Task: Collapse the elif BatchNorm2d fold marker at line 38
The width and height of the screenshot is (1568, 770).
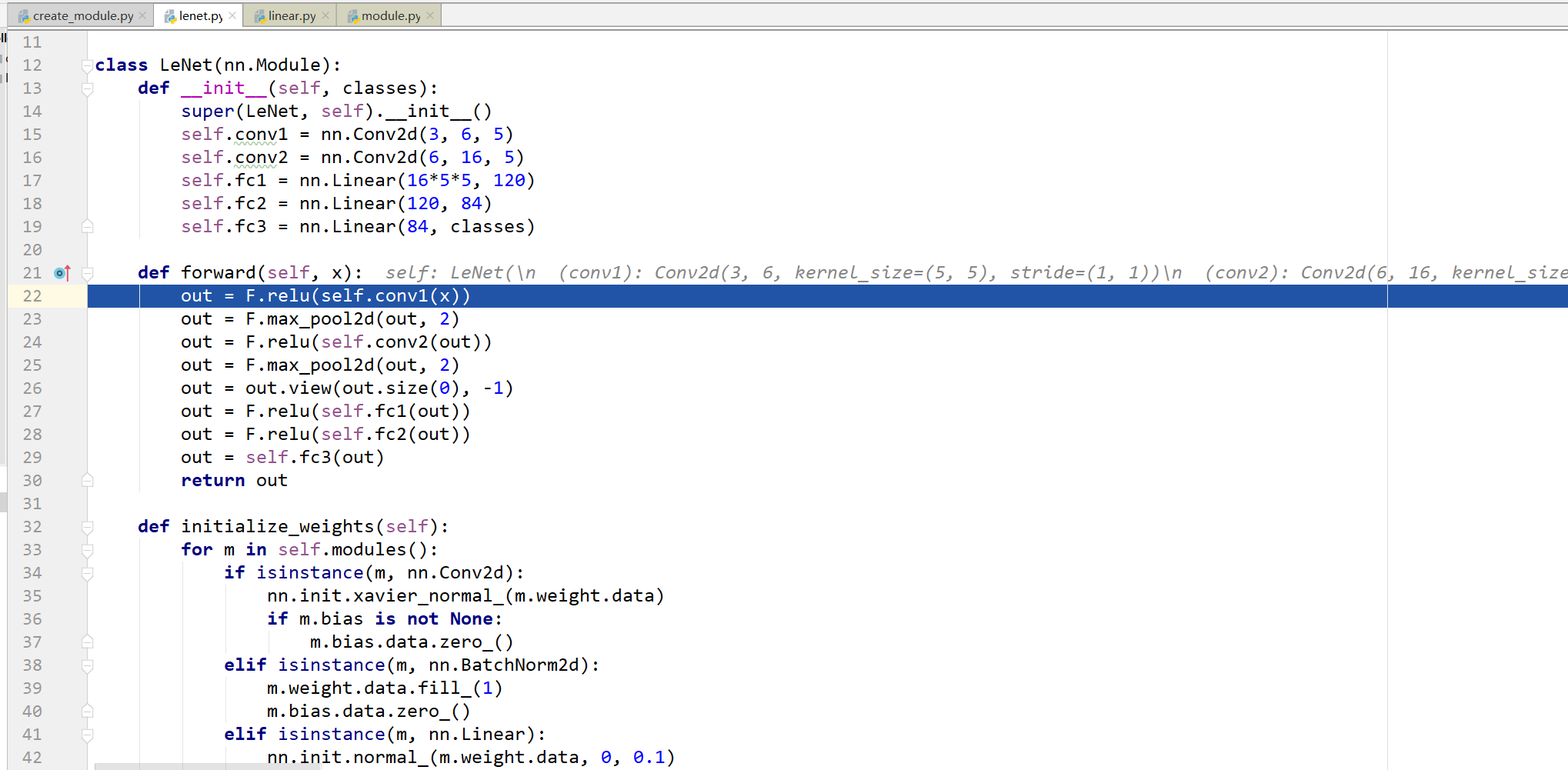Action: (88, 666)
